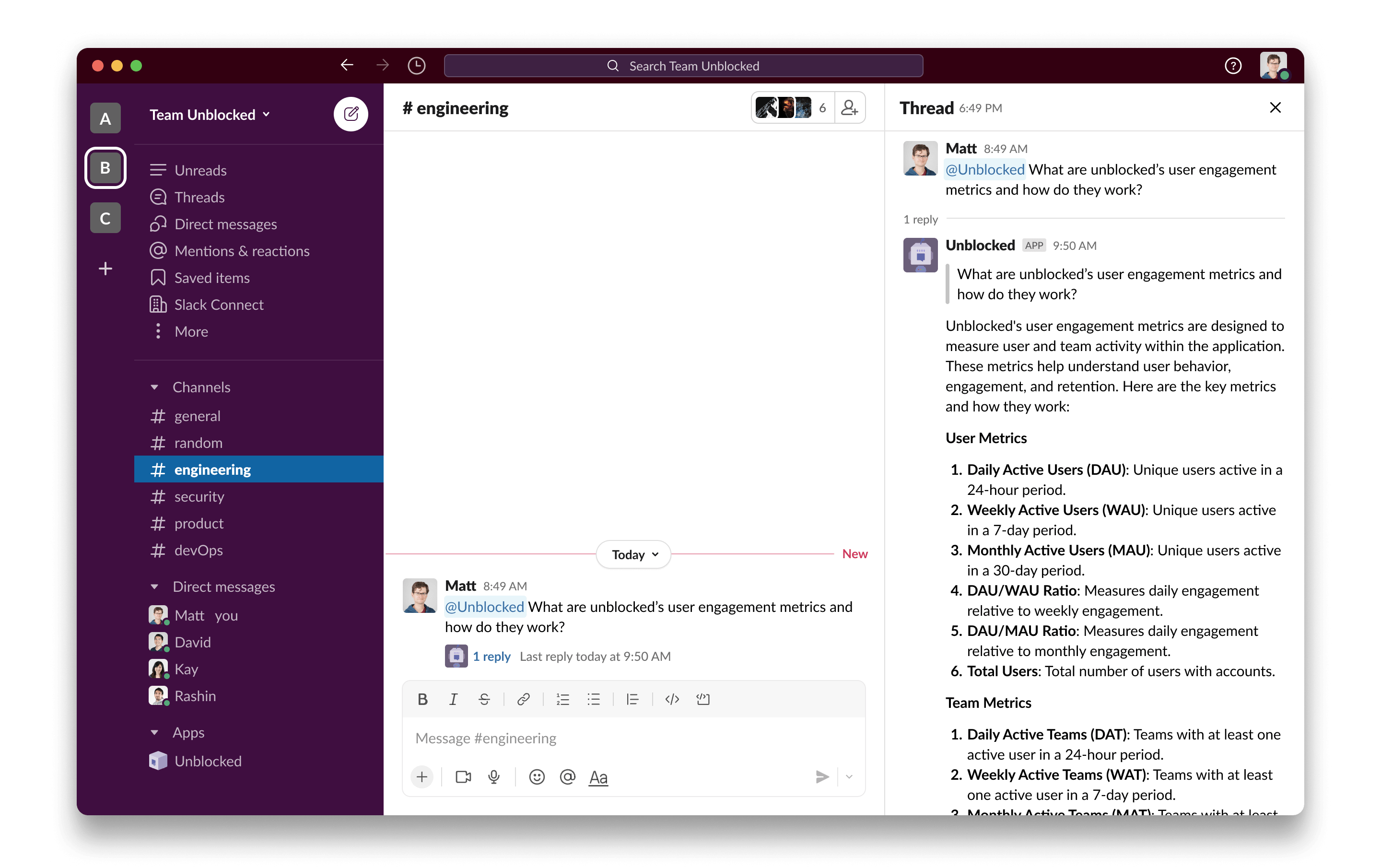
Task: Toggle bold formatting in composer
Action: [x=422, y=699]
